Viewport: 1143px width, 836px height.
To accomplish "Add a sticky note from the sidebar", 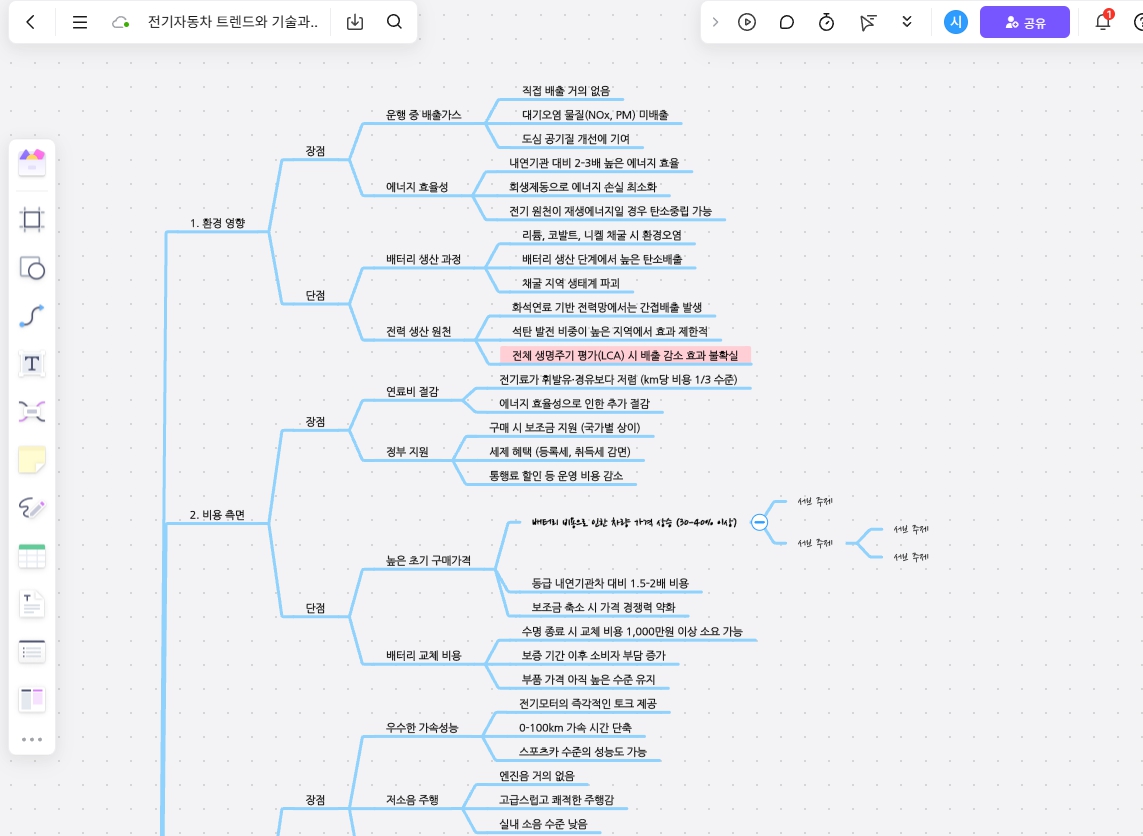I will (x=32, y=460).
